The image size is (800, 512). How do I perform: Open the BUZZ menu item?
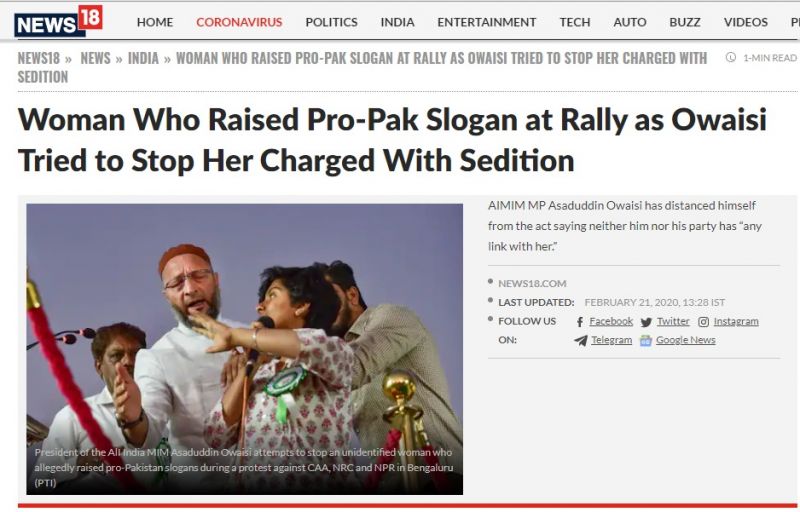point(685,22)
